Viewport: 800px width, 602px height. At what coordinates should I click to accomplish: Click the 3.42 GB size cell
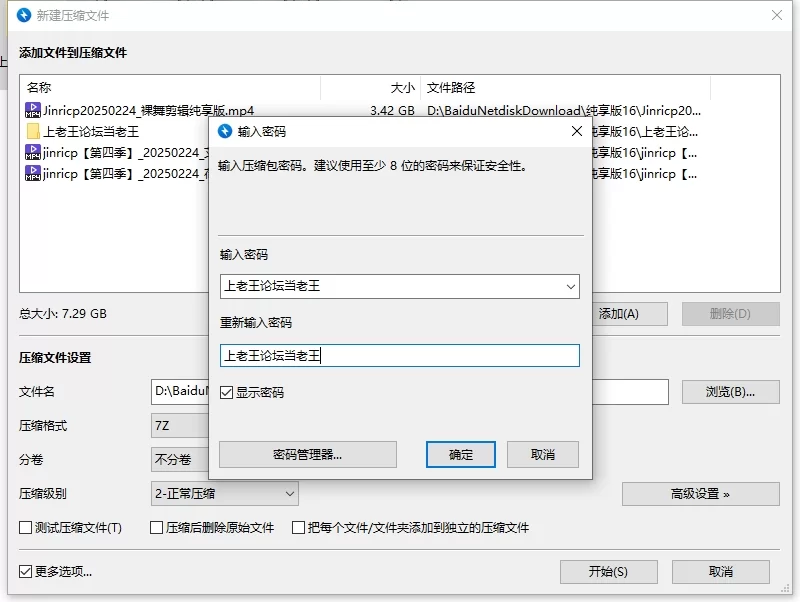point(392,110)
